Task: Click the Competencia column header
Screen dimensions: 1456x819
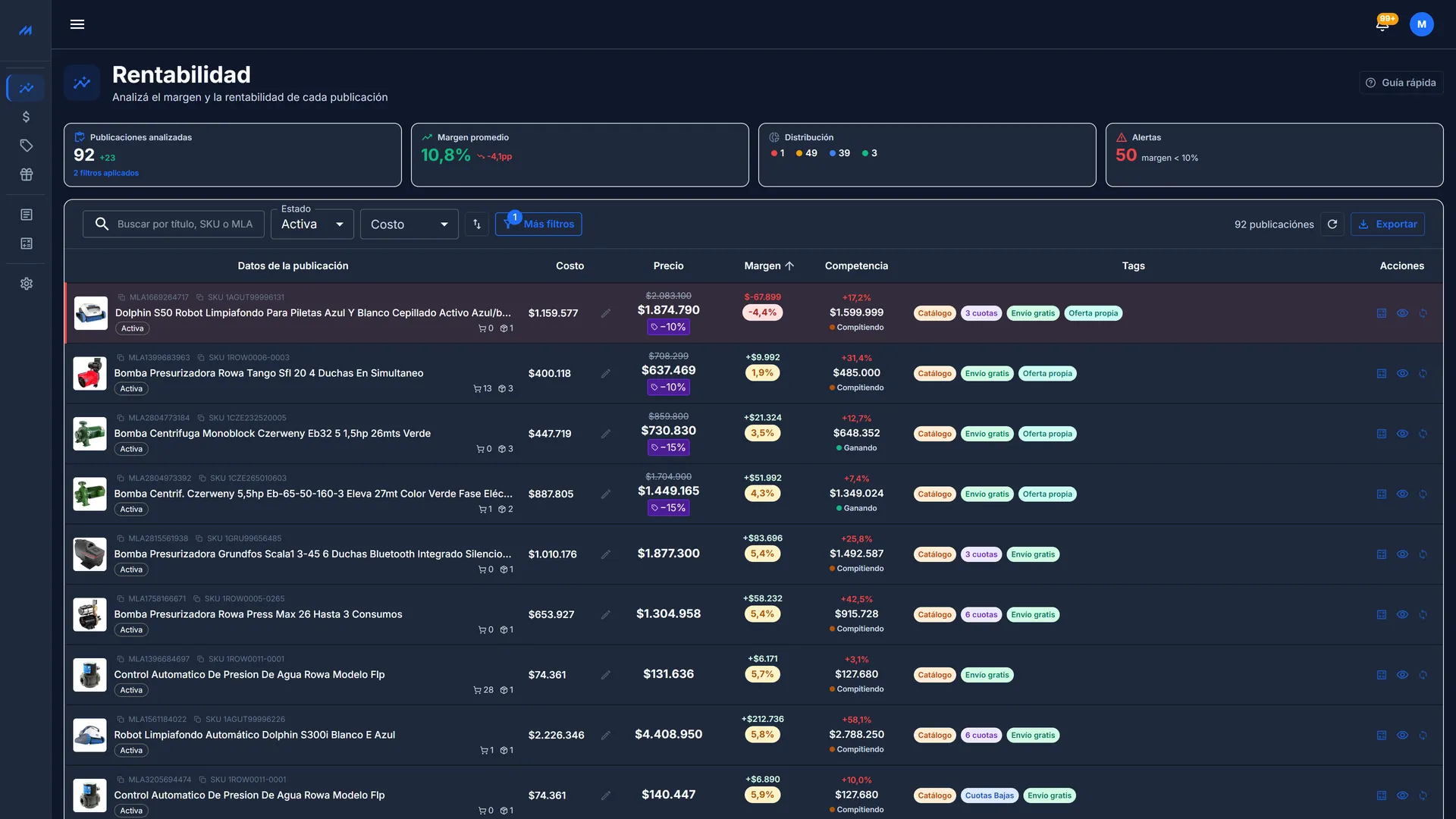Action: tap(856, 266)
